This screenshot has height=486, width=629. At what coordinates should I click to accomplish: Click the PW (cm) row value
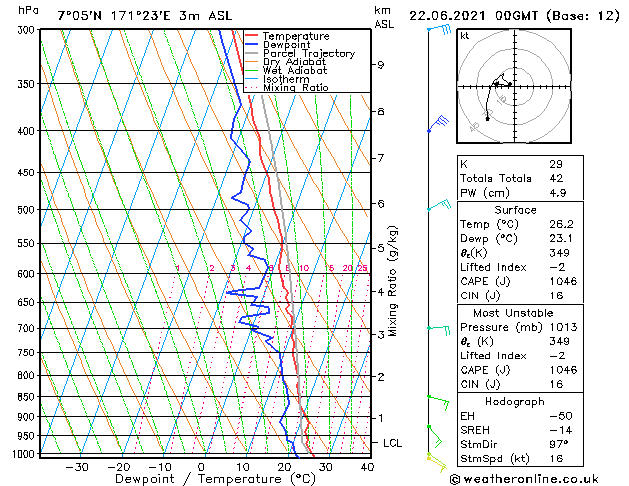[558, 193]
